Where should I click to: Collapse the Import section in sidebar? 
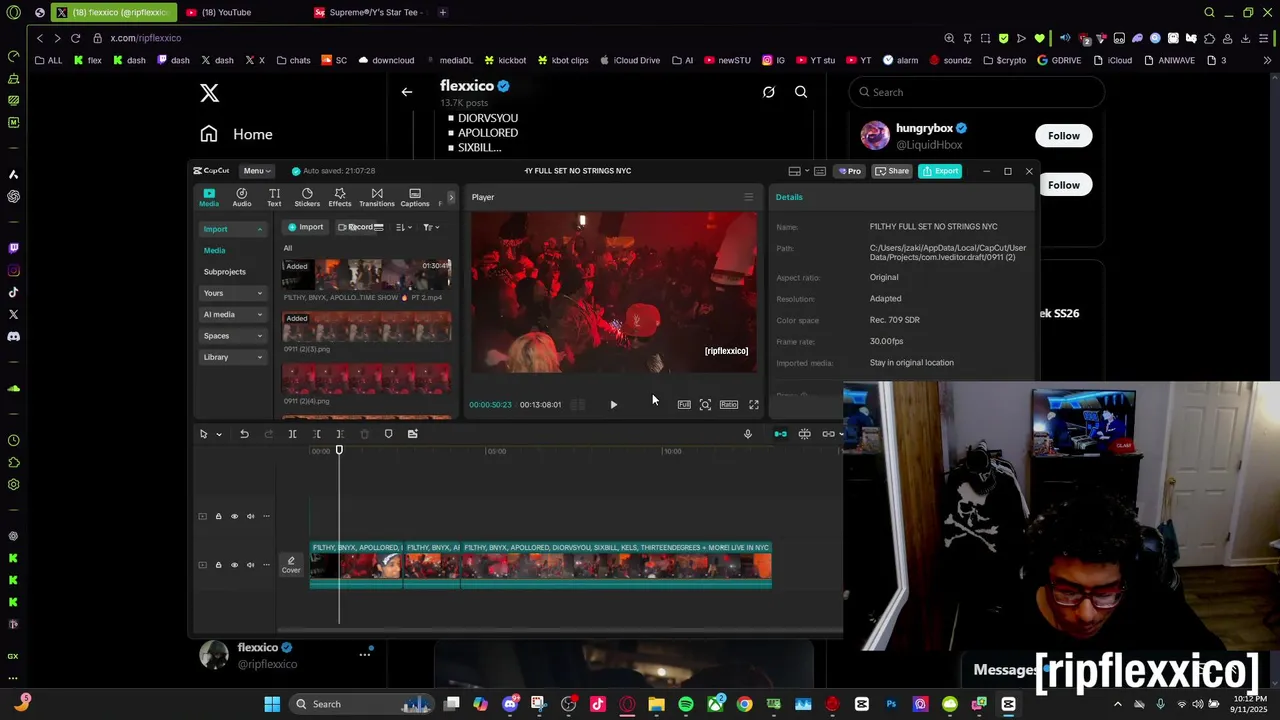[232, 229]
